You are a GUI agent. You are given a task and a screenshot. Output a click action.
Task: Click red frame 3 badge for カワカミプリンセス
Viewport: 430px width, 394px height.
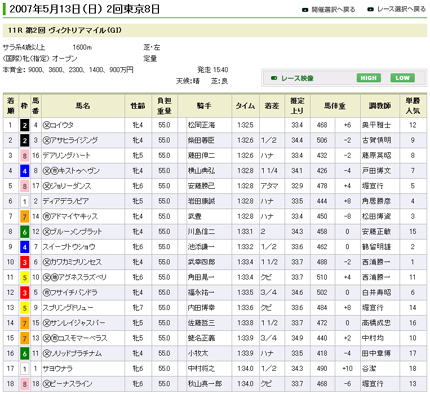coord(24,262)
